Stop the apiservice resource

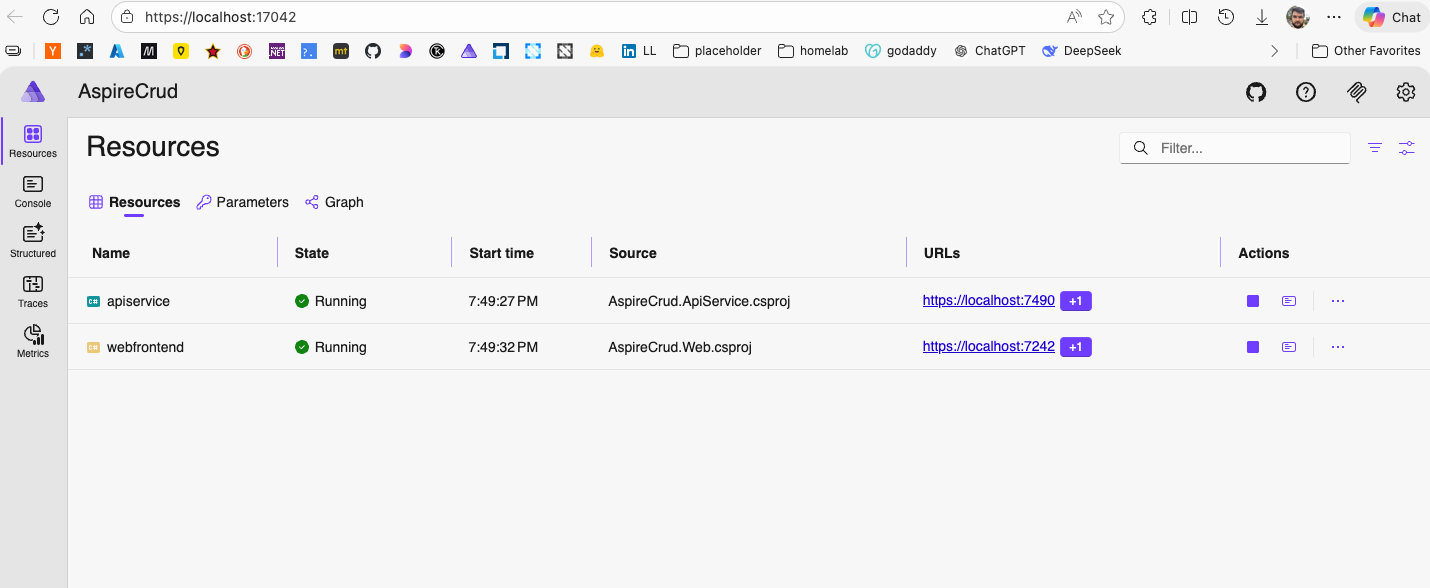1253,301
